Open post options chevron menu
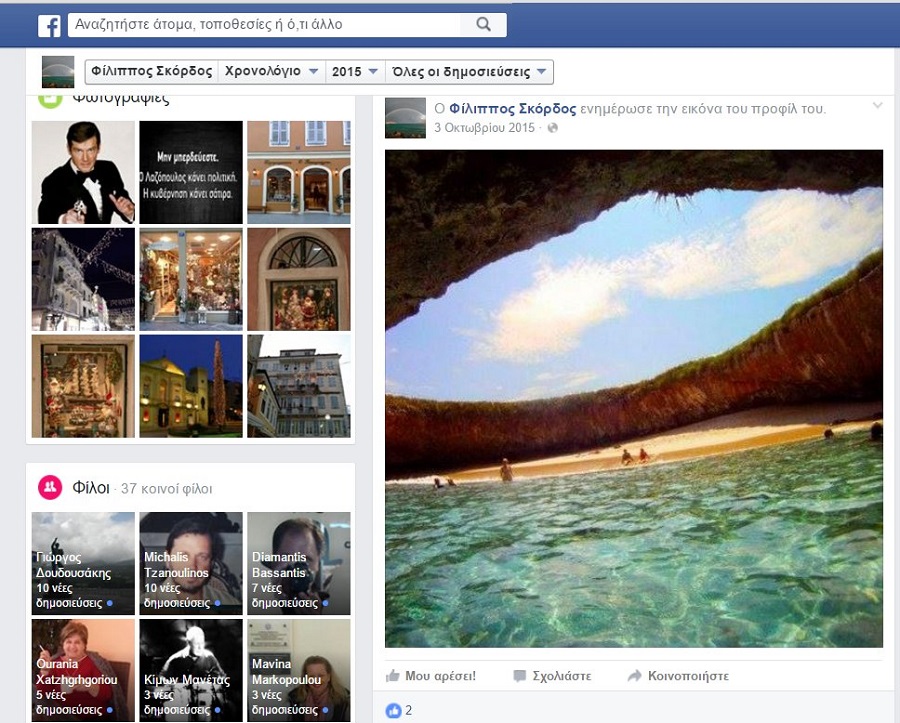The image size is (900, 723). pyautogui.click(x=877, y=106)
